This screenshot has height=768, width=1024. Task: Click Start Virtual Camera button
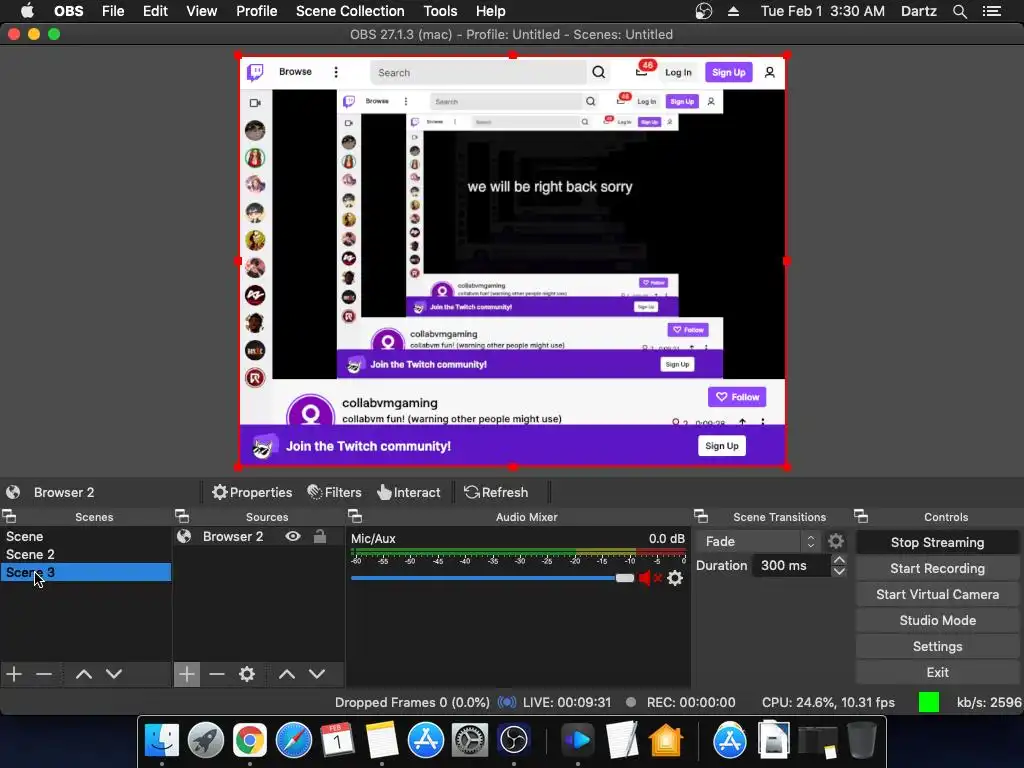pos(937,595)
